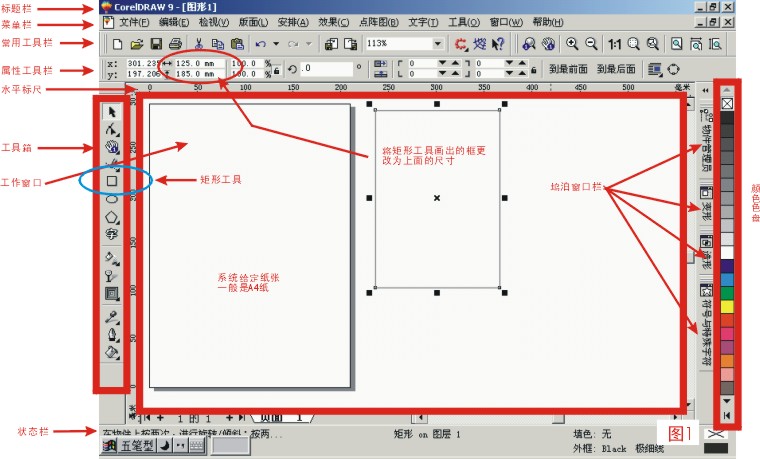Viewport: 760px width, 459px height.
Task: Select the Interactive Fill bucket tool
Action: (x=112, y=257)
